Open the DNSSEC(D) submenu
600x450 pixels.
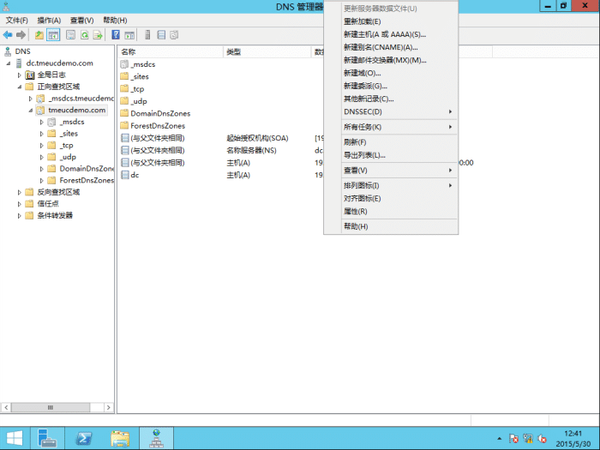pyautogui.click(x=391, y=112)
